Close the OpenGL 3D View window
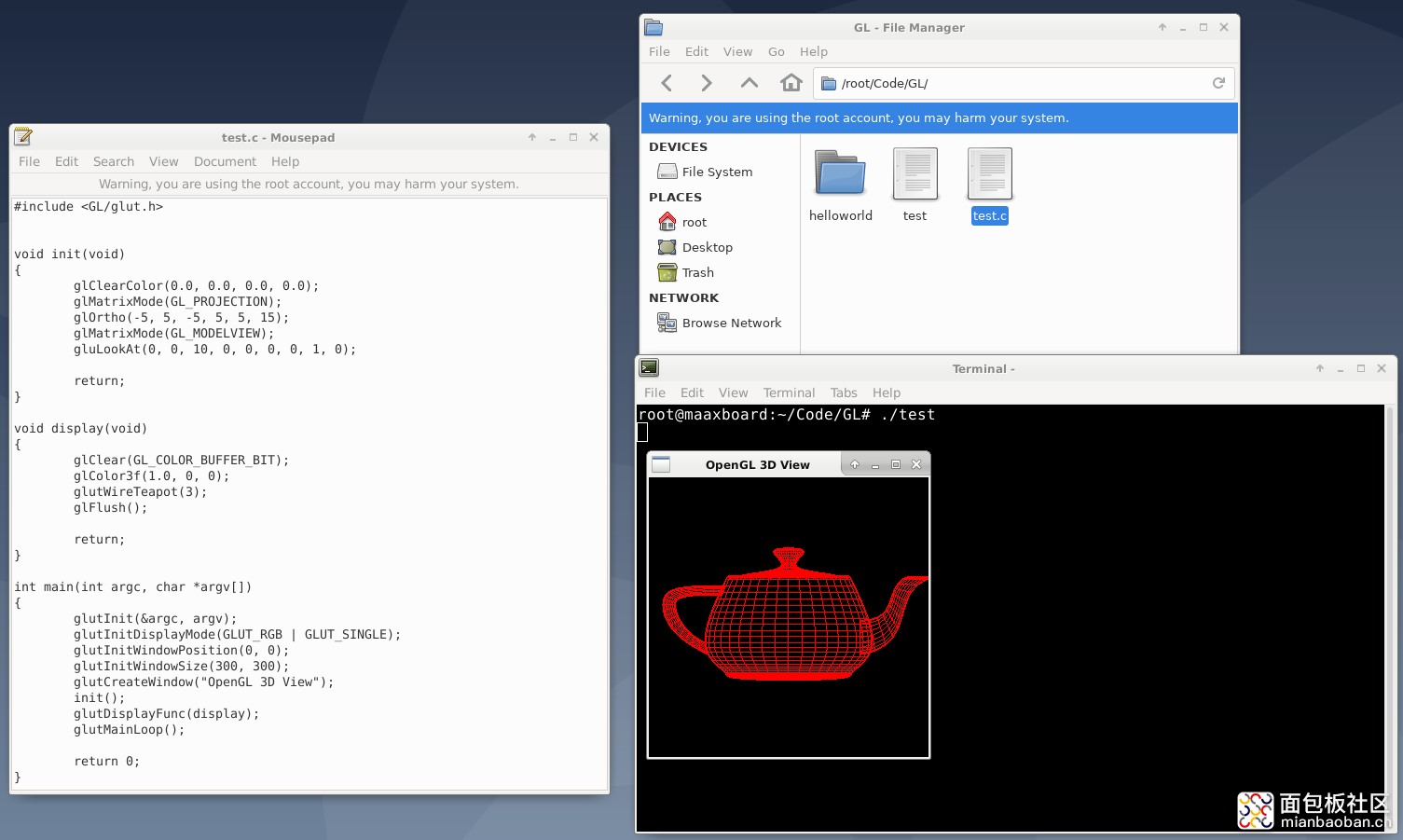 tap(916, 464)
